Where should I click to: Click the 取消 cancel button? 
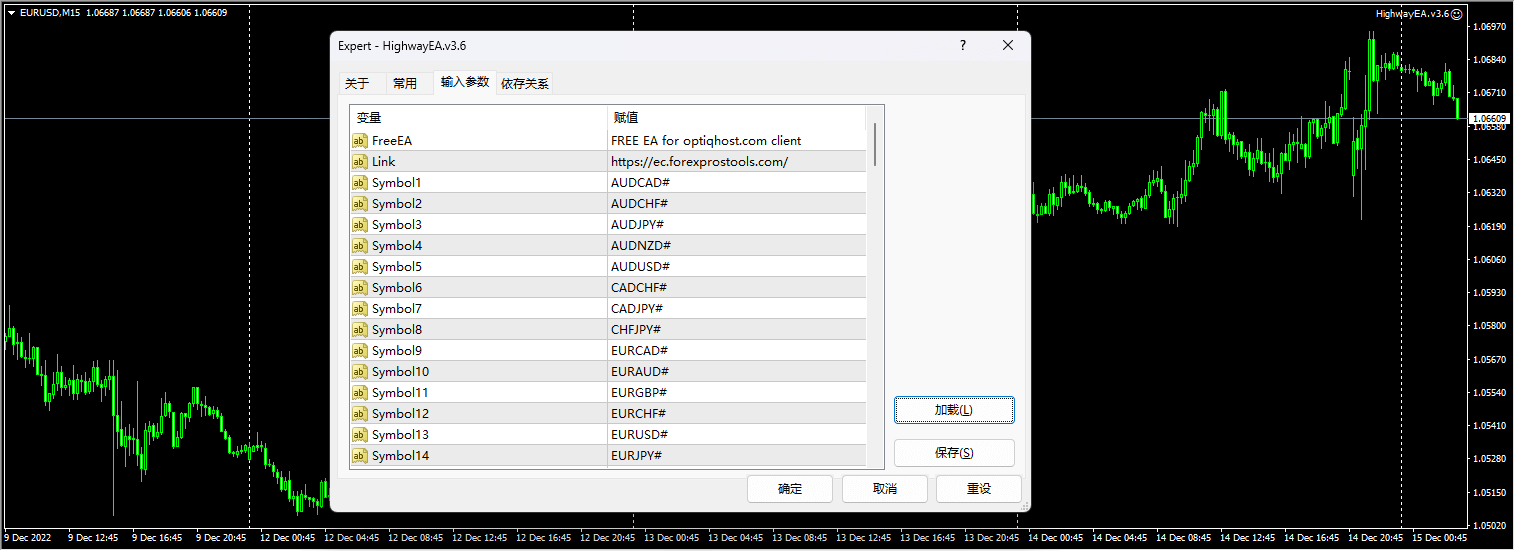pyautogui.click(x=884, y=489)
